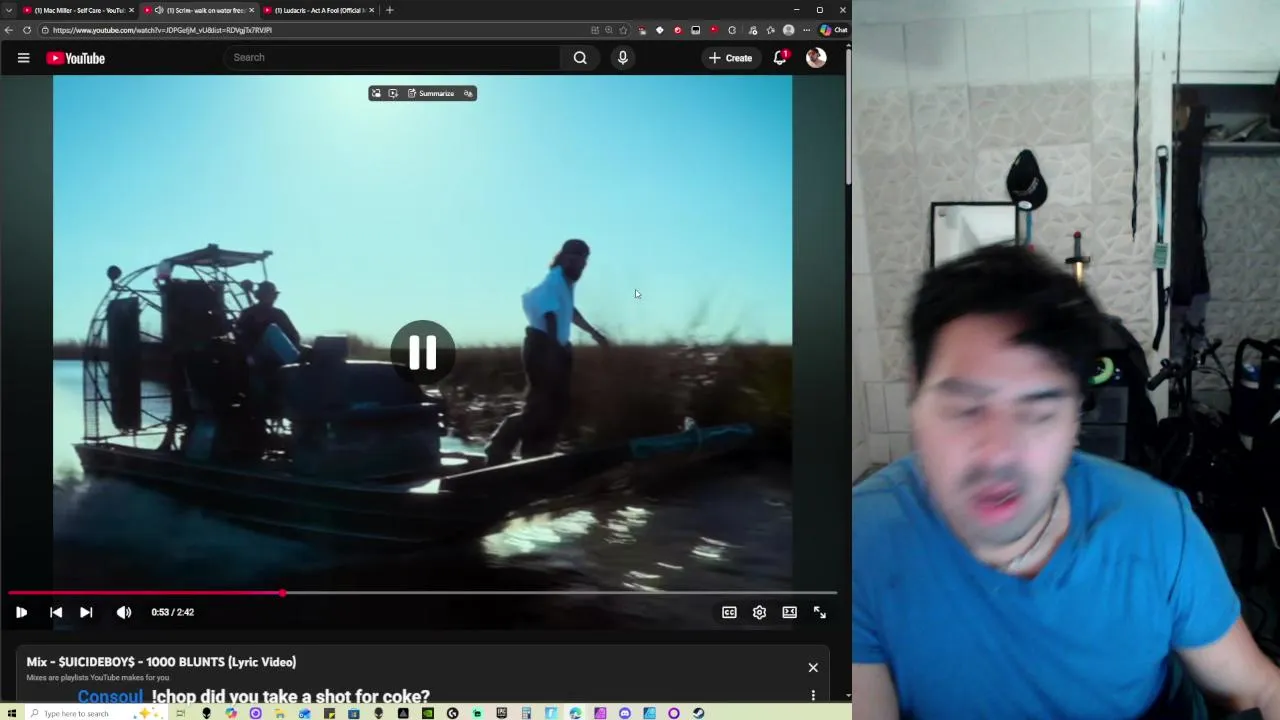Pause video using center overlay button

(x=422, y=352)
